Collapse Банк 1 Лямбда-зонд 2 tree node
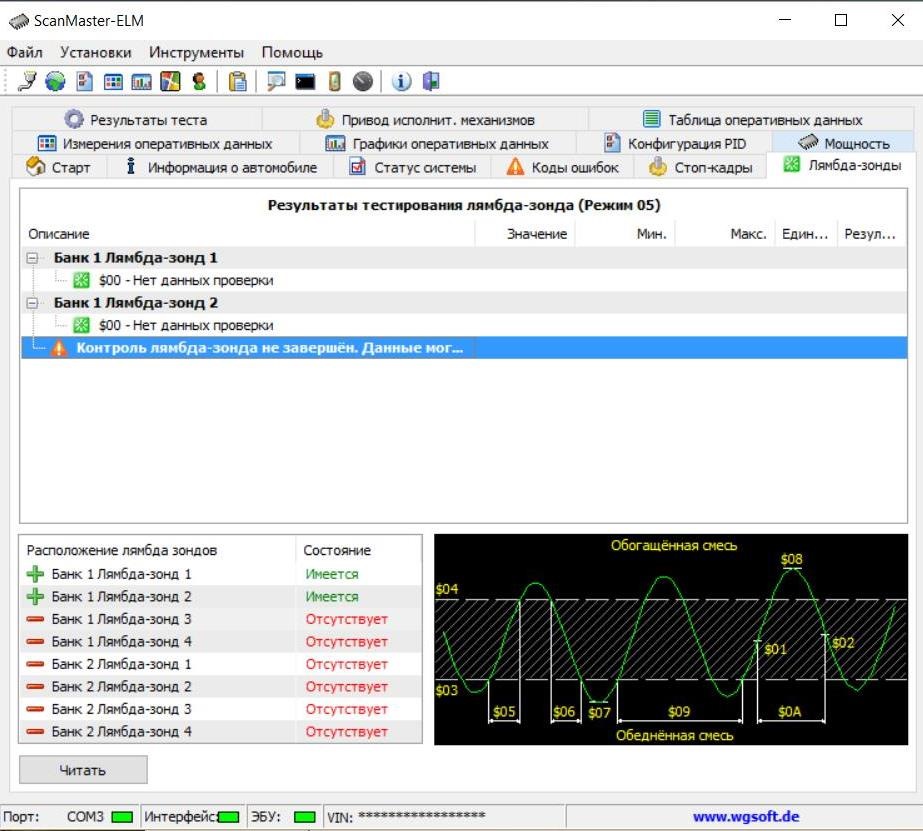Screen dimensions: 923x831 34,303
